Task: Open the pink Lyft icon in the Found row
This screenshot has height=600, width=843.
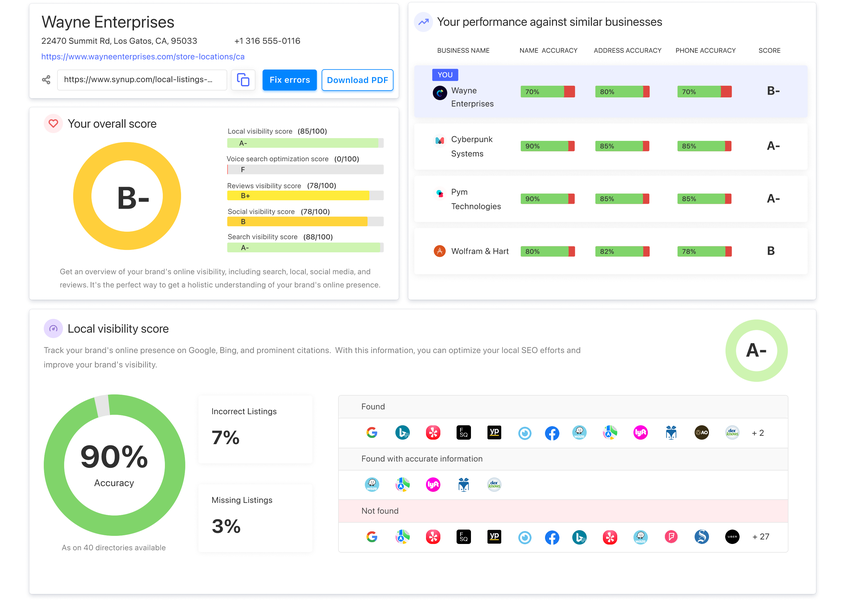Action: pyautogui.click(x=640, y=432)
